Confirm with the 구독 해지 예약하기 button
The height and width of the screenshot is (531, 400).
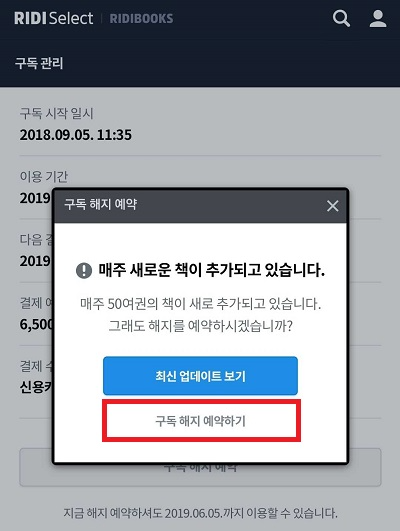201,421
